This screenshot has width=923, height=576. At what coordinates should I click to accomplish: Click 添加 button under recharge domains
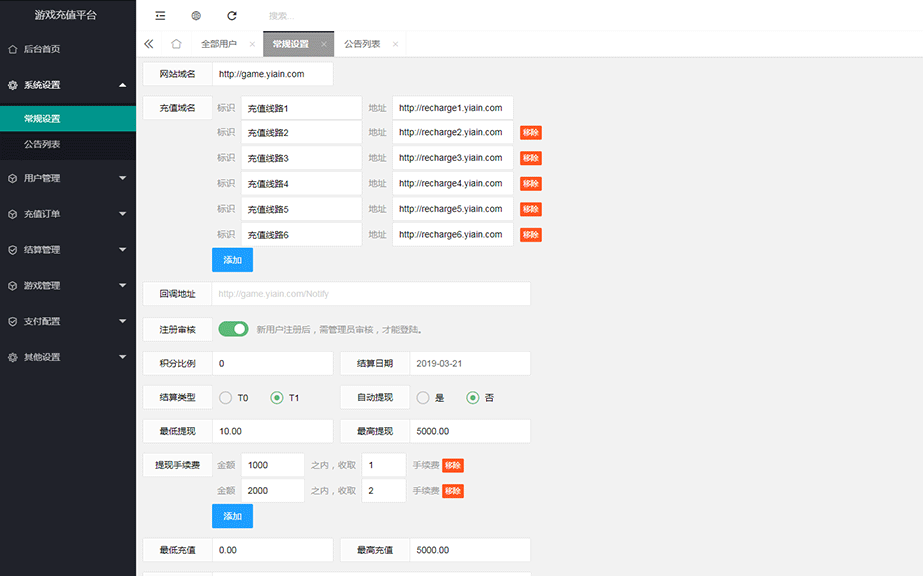pos(232,260)
